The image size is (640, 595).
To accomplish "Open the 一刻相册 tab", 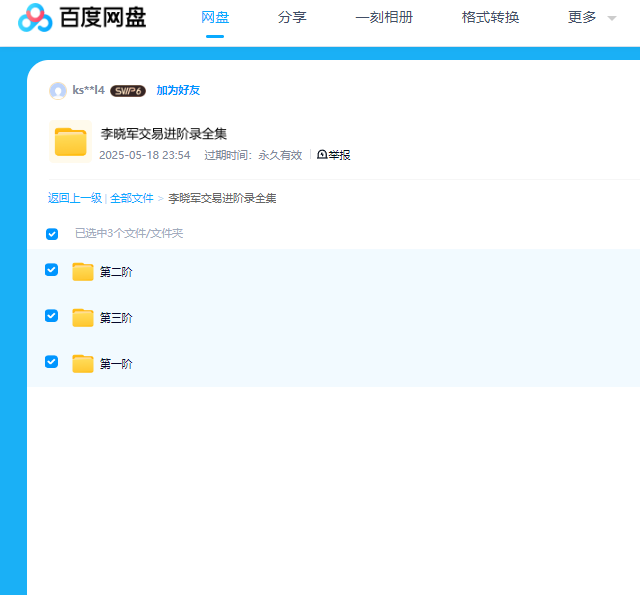I will (384, 17).
